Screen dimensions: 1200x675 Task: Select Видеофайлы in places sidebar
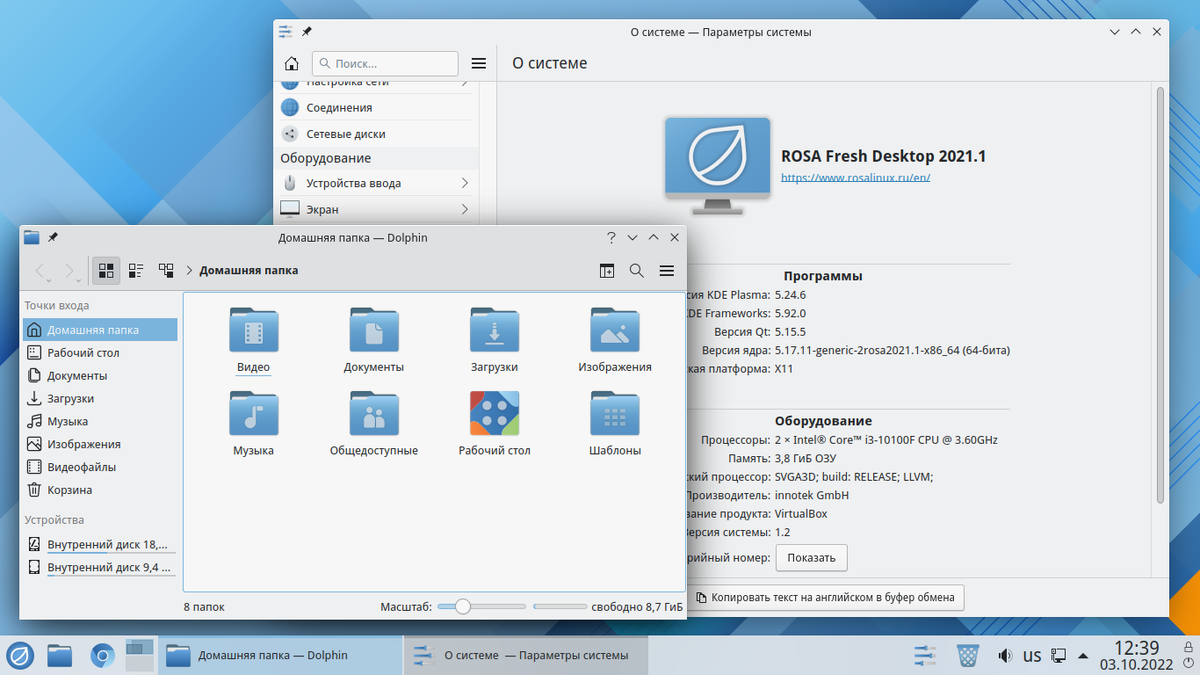pos(100,467)
